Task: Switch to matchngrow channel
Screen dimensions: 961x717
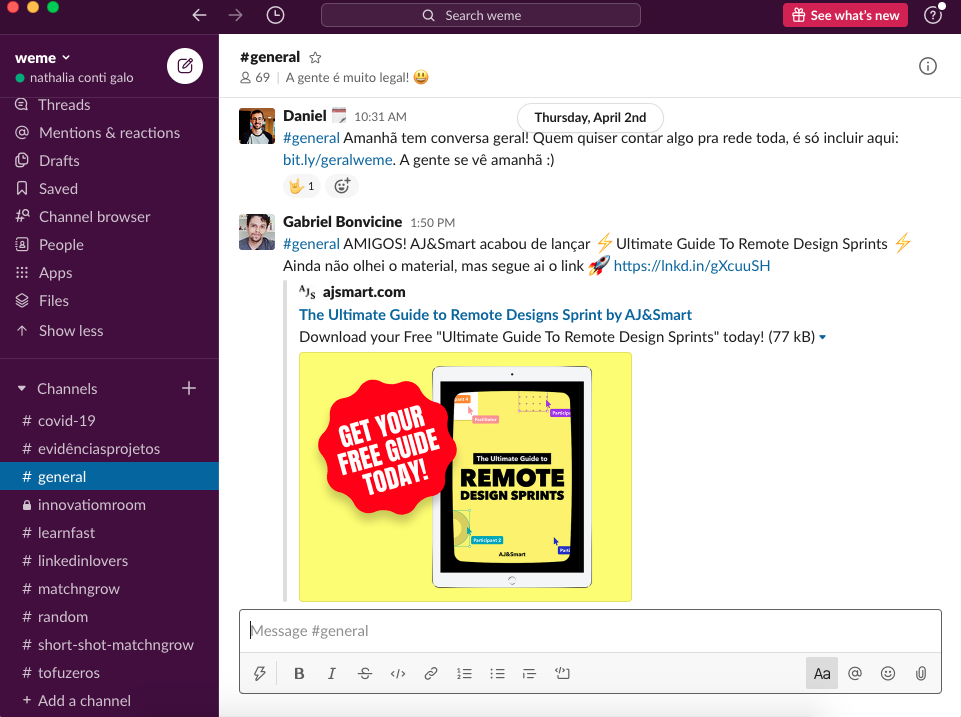Action: click(109, 589)
